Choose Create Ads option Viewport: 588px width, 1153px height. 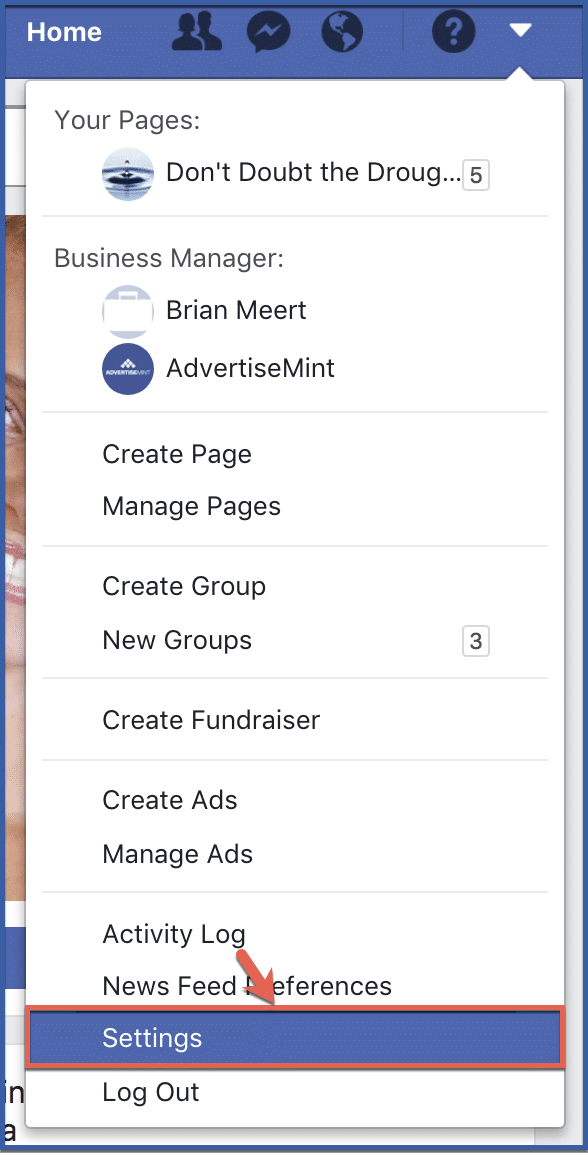[170, 800]
